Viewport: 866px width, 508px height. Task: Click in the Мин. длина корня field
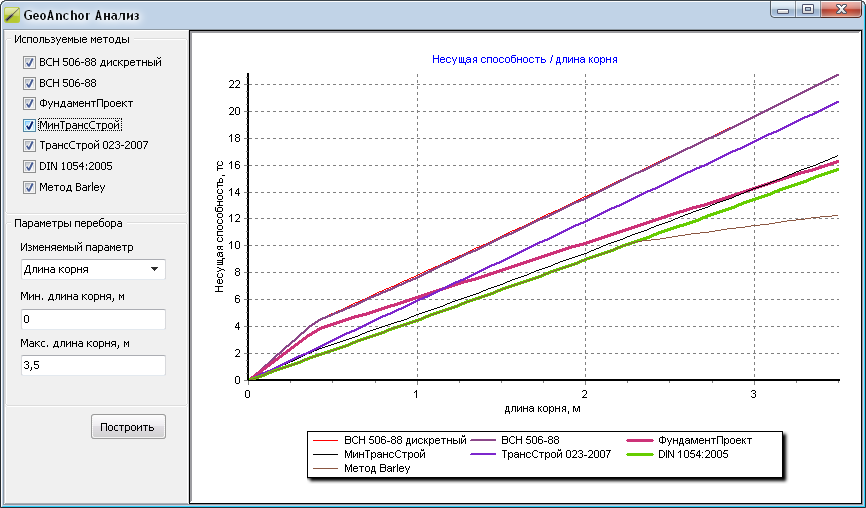[93, 319]
